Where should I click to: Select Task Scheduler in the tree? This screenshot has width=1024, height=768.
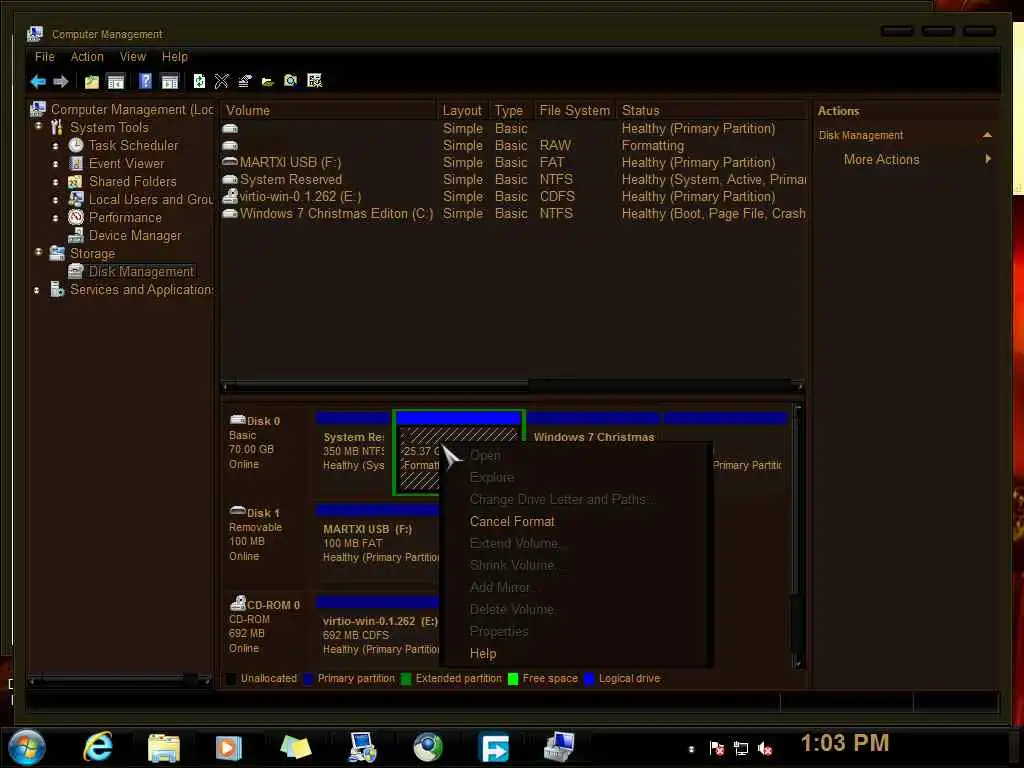133,146
